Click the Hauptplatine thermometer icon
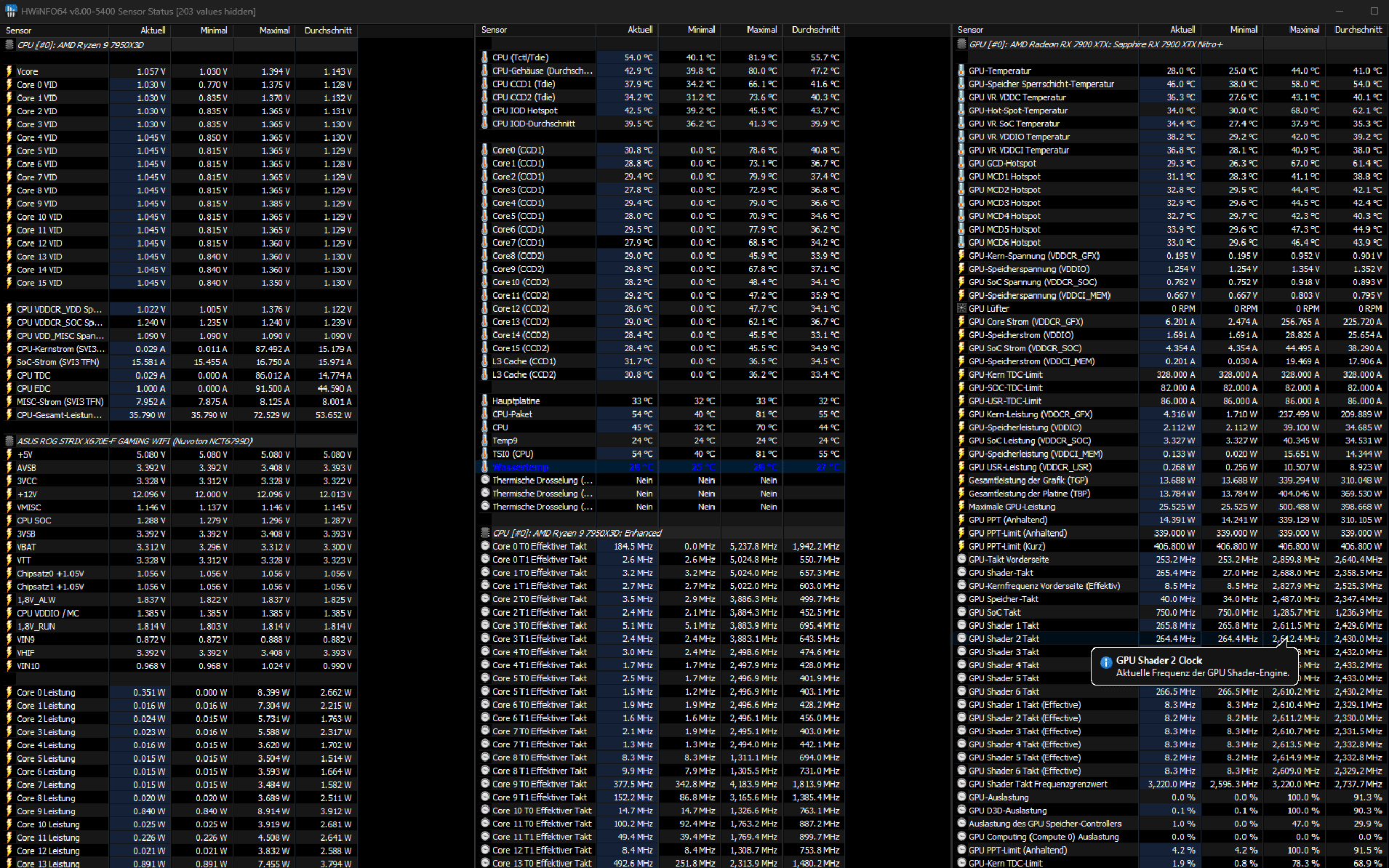The width and height of the screenshot is (1389, 868). (485, 401)
